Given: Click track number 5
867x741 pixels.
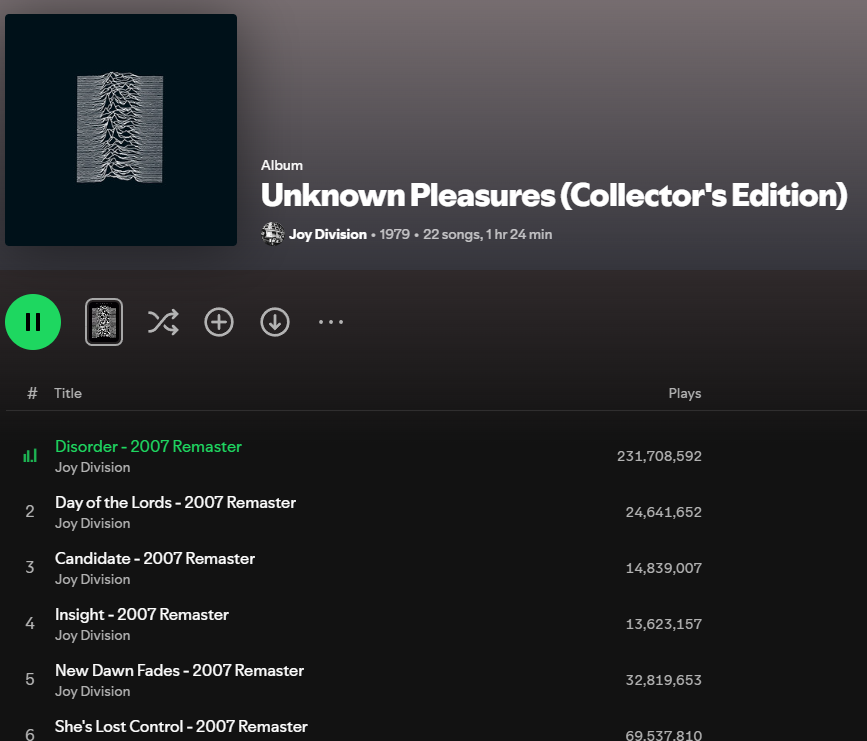Looking at the screenshot, I should (x=30, y=679).
